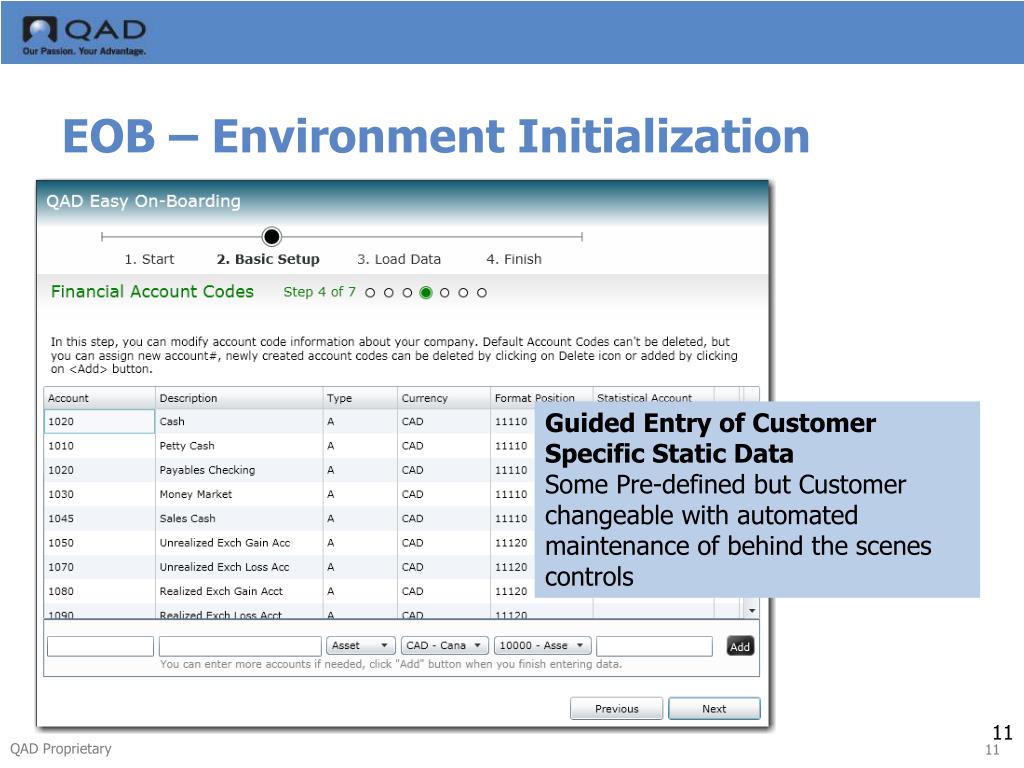The width and height of the screenshot is (1024, 768).
Task: Click the Add button
Action: point(740,647)
